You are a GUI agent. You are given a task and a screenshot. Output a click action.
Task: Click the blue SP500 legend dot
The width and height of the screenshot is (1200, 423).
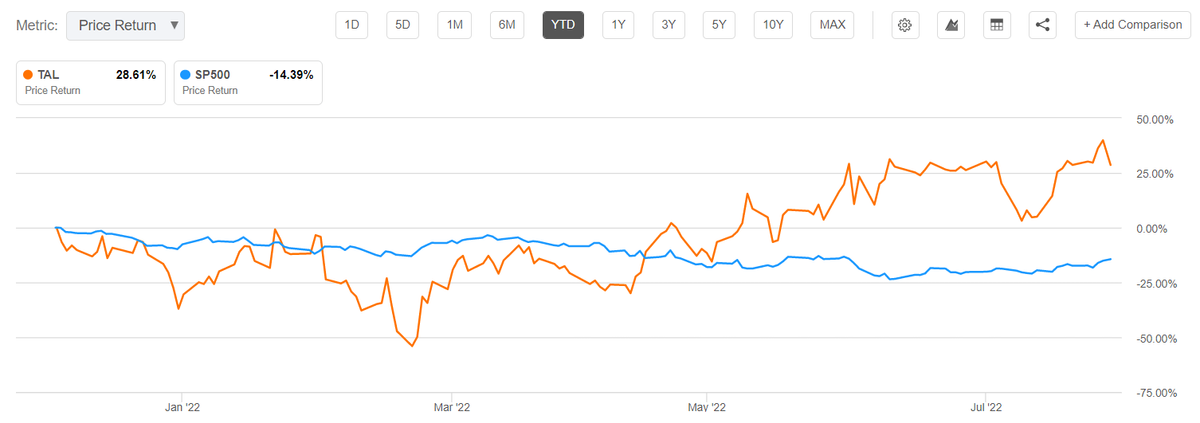(188, 75)
